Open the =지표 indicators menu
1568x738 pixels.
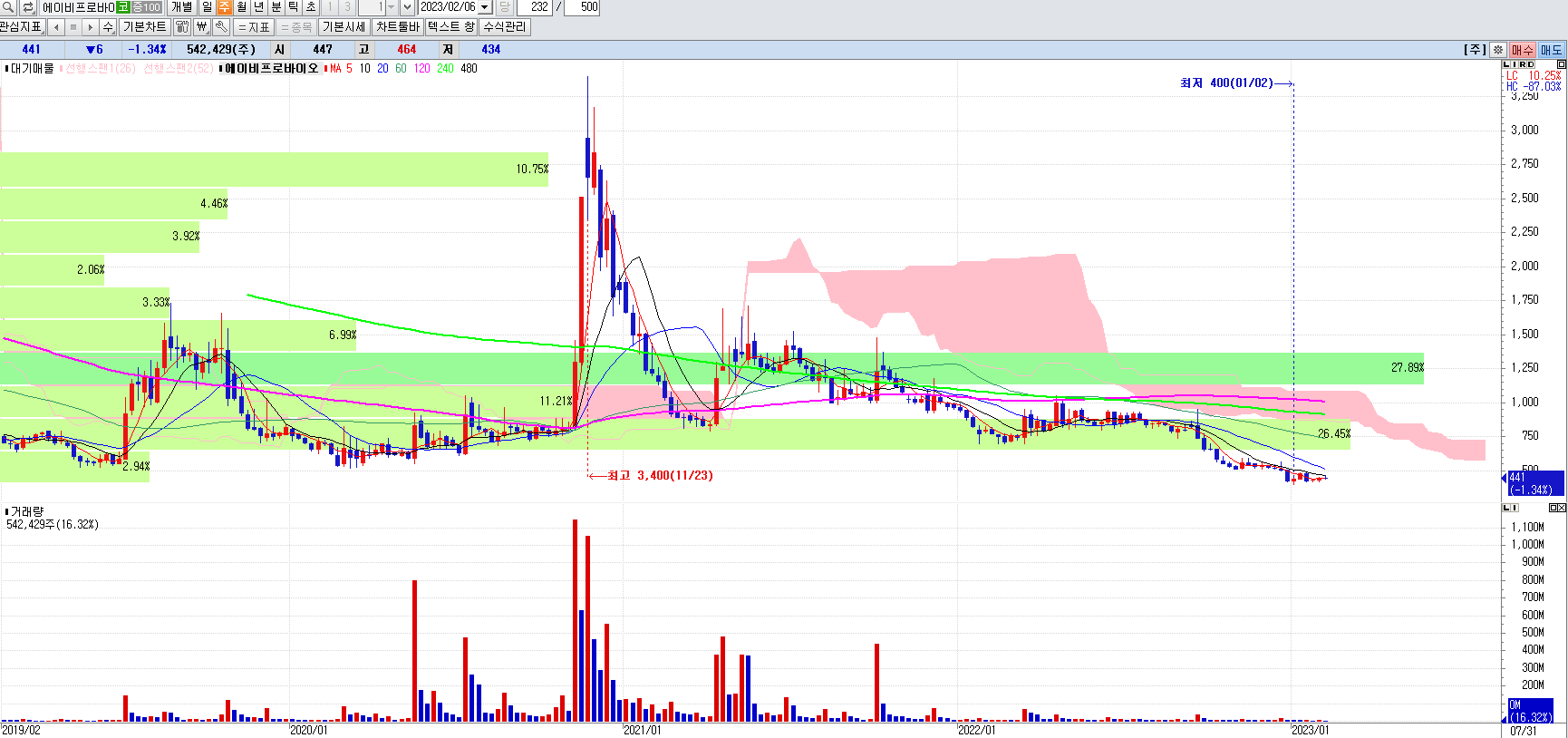tap(254, 27)
